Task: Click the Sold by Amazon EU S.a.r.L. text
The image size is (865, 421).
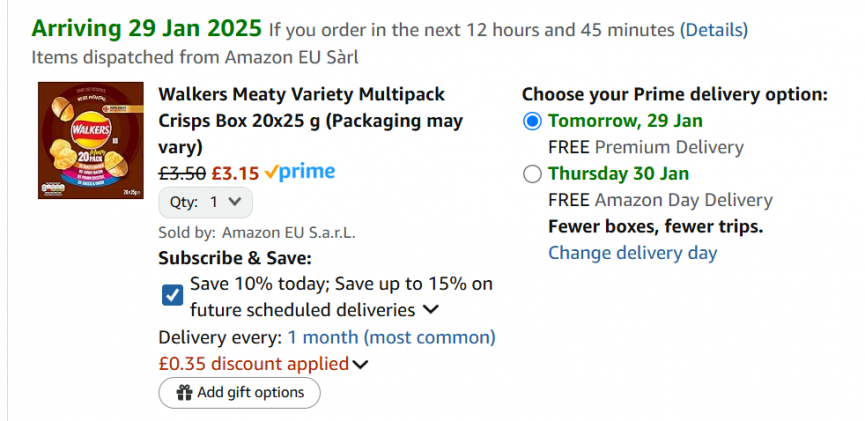Action: click(257, 232)
